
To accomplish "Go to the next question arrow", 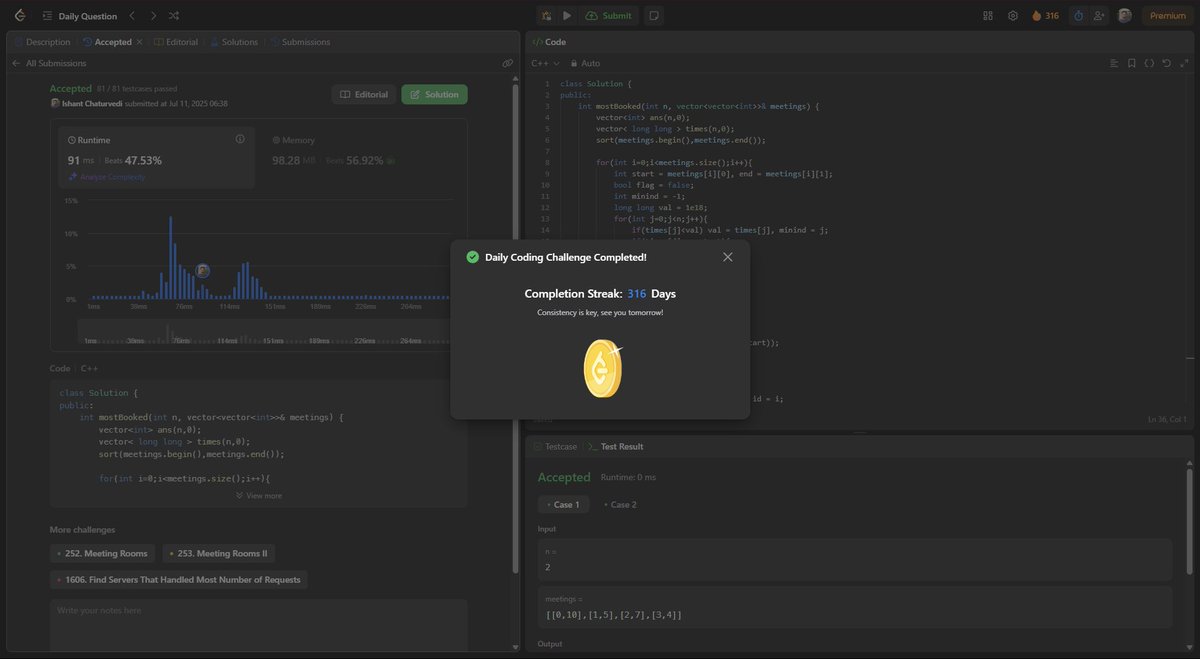I will [152, 16].
